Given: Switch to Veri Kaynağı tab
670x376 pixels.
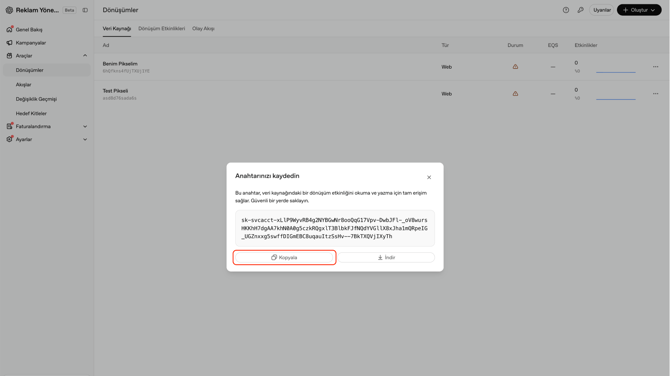Looking at the screenshot, I should [x=117, y=29].
